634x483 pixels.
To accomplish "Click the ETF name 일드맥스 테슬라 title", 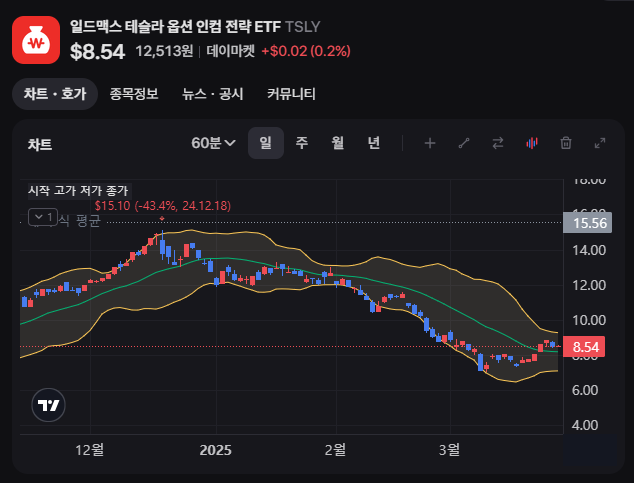I will tap(175, 27).
